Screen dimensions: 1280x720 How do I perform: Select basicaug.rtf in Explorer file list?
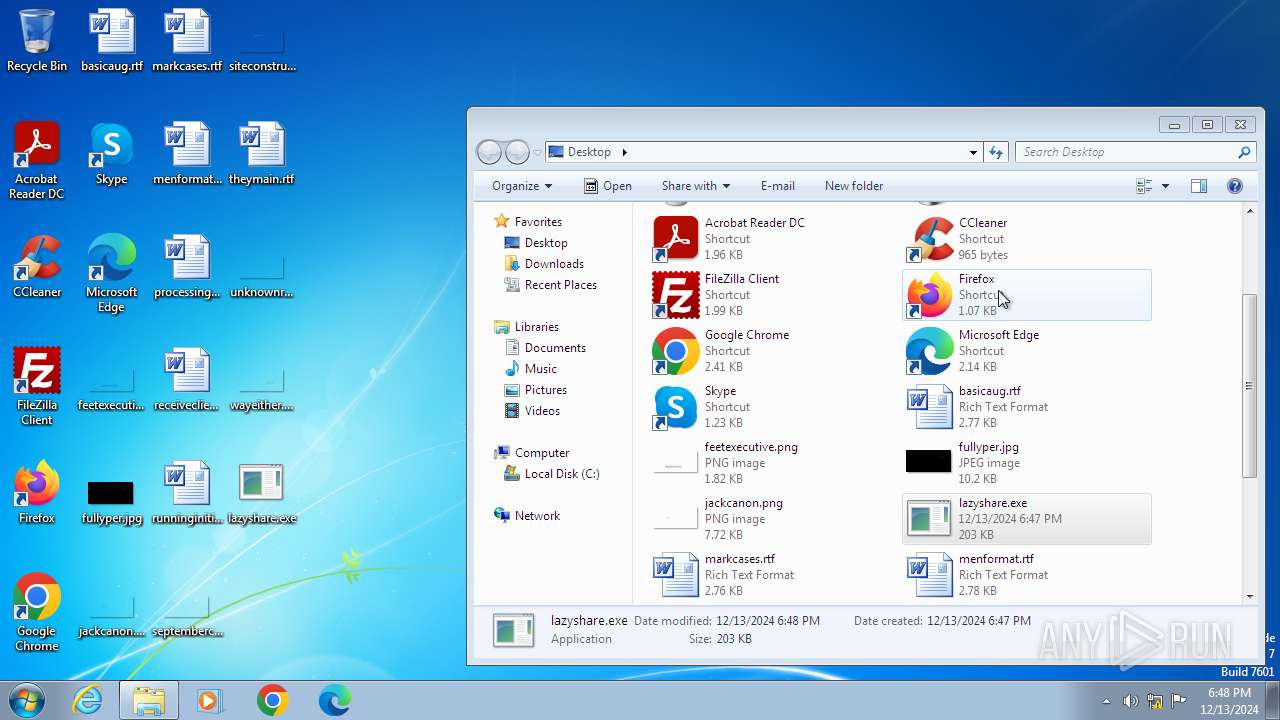pos(1027,407)
